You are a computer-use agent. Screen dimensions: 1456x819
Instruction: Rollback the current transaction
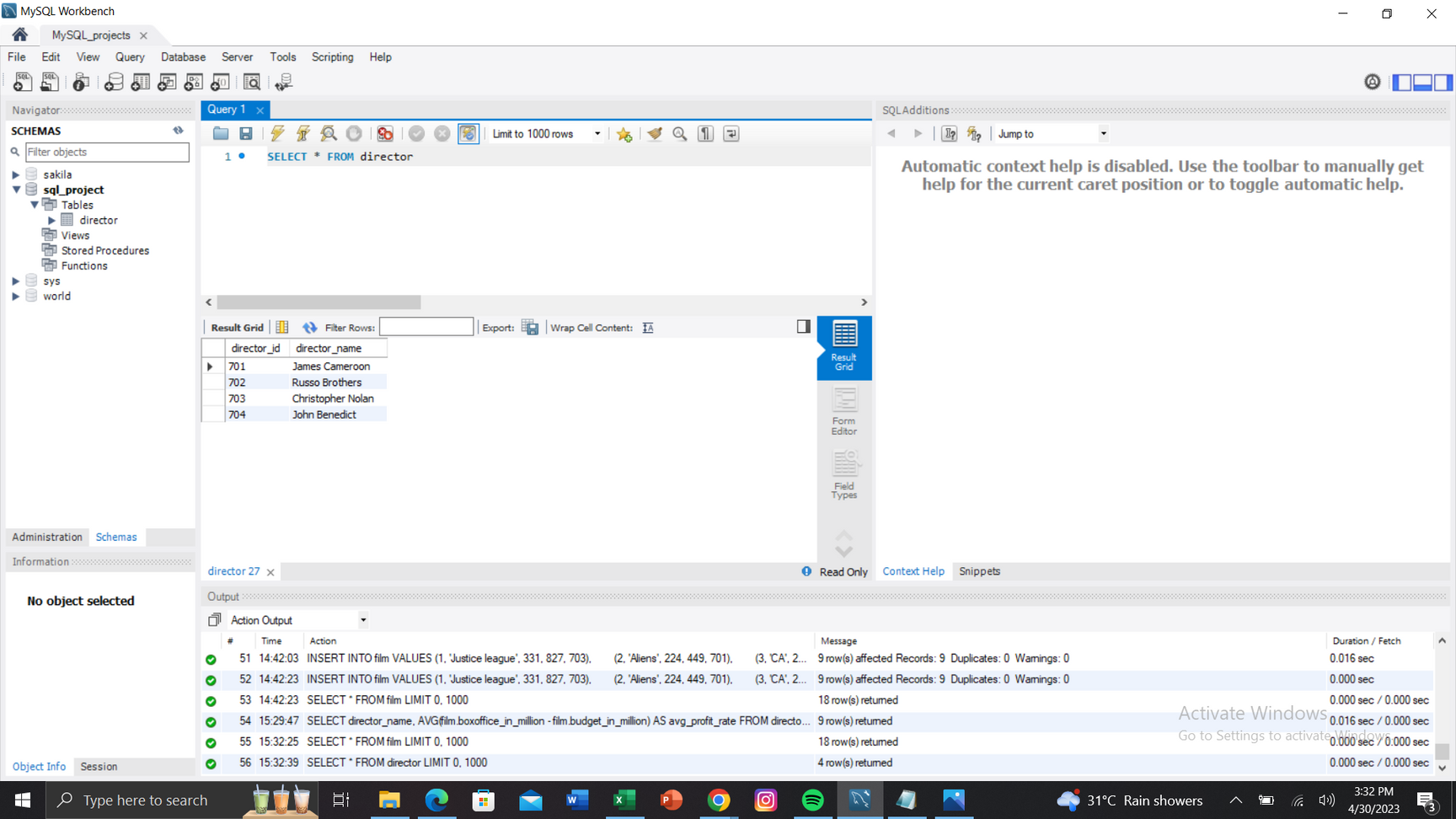(442, 133)
